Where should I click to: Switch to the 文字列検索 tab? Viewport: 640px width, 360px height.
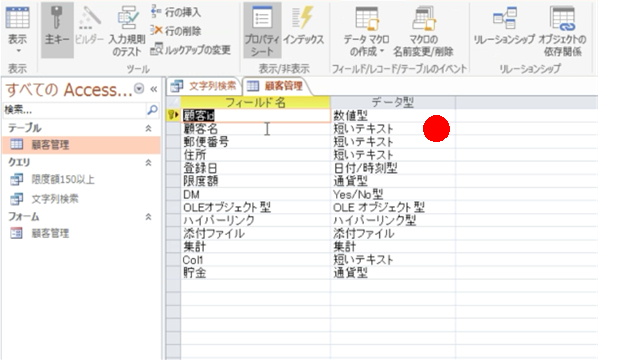[204, 86]
